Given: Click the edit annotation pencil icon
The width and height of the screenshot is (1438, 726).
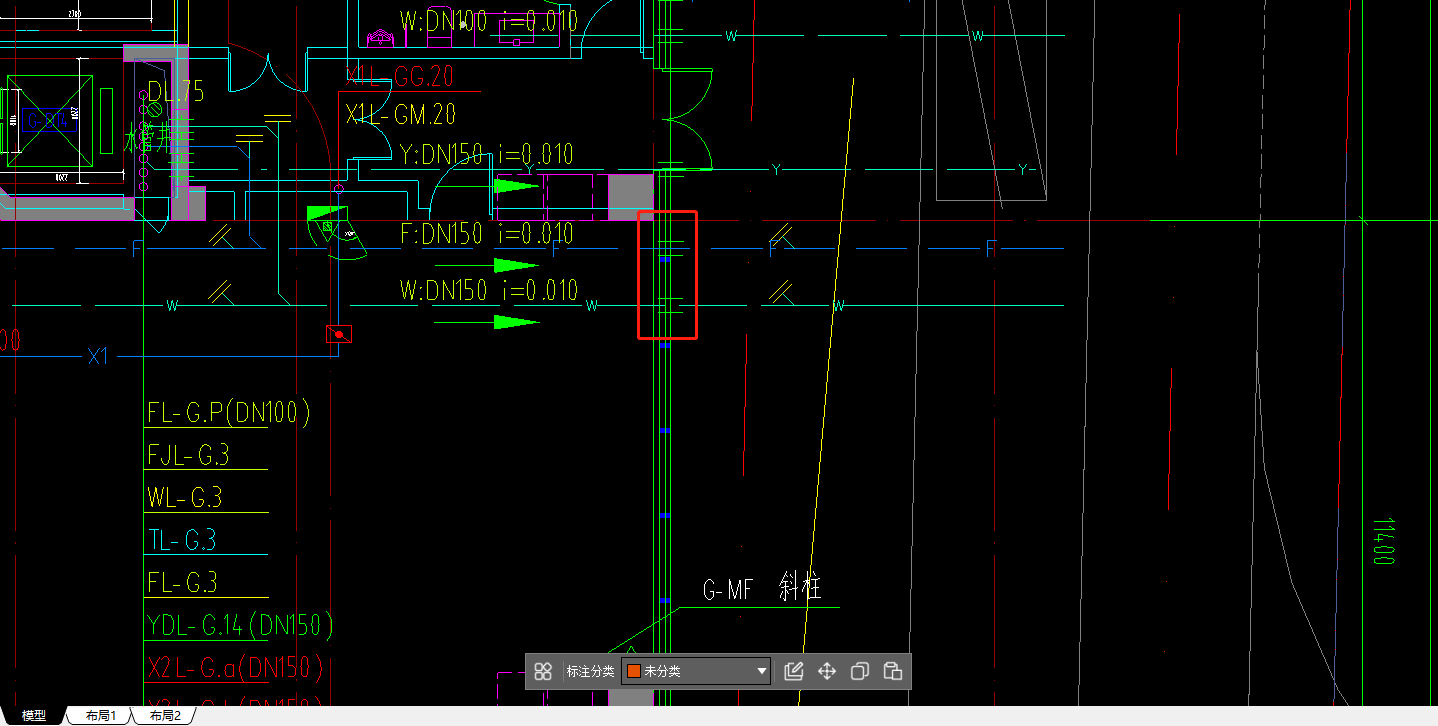Looking at the screenshot, I should click(x=794, y=671).
